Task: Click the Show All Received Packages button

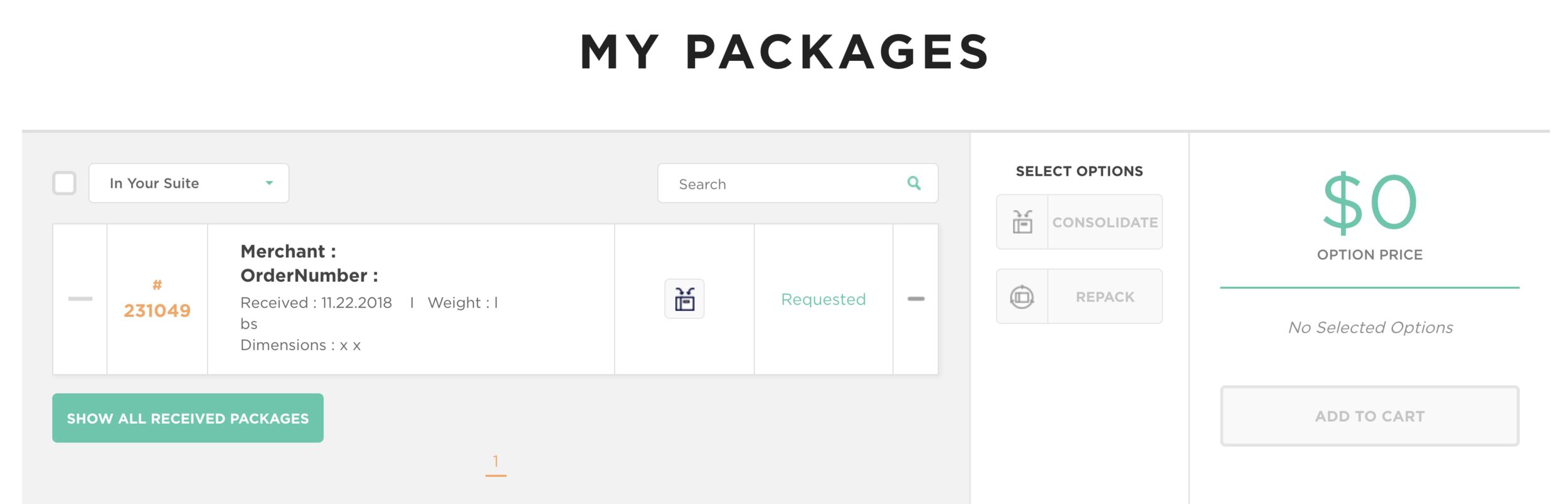Action: coord(188,418)
